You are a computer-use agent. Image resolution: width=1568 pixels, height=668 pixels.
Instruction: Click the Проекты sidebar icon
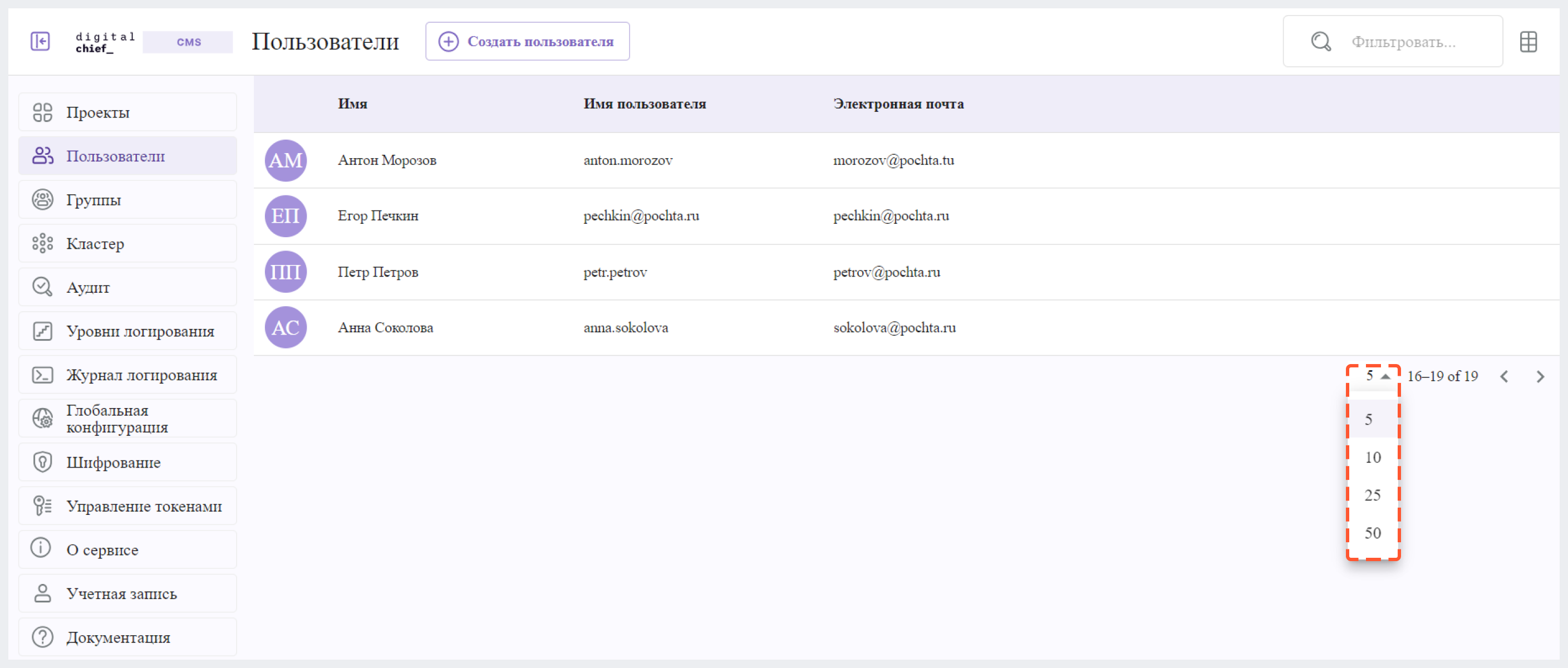(43, 112)
